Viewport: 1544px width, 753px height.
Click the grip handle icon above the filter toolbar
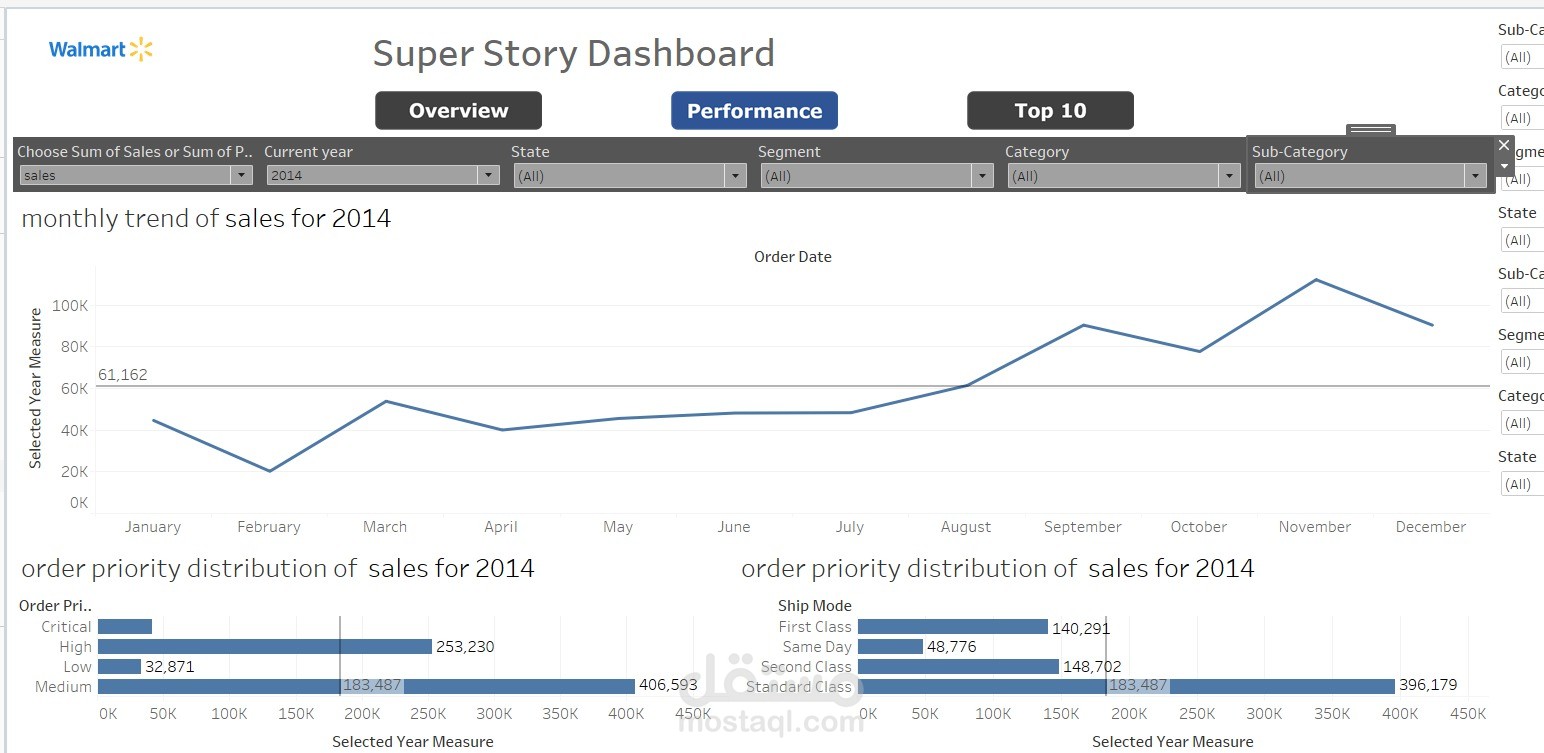[1370, 130]
